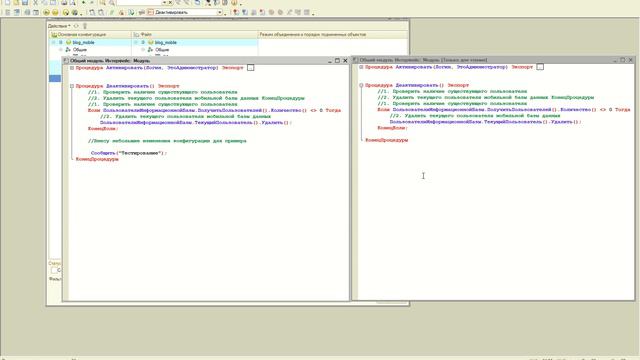Collapse blog_mobile in Основная конфигурация column
Screen dimensions: 640x360
(53, 42)
